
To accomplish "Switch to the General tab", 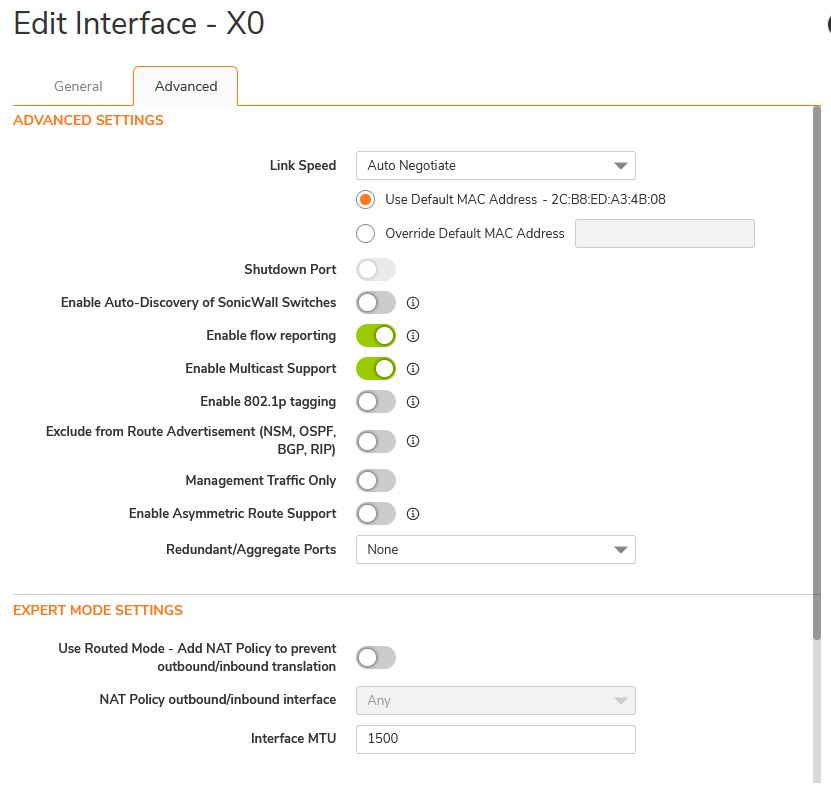I will (x=78, y=87).
